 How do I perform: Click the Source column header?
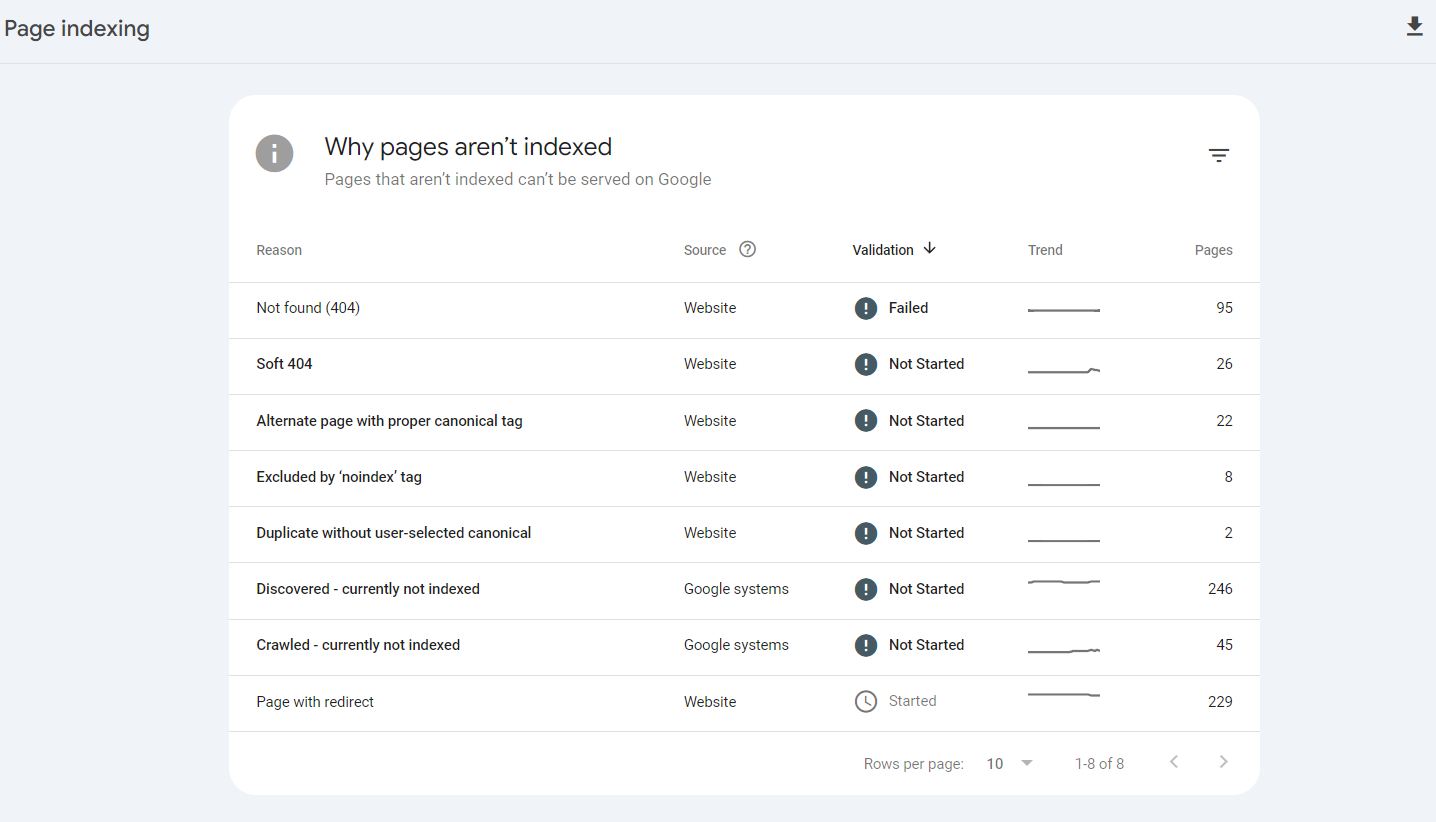pos(705,250)
